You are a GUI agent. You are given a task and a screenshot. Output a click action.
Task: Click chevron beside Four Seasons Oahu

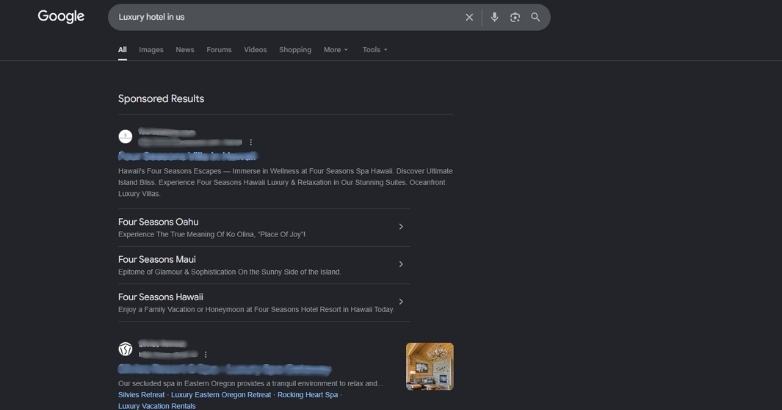tap(401, 227)
